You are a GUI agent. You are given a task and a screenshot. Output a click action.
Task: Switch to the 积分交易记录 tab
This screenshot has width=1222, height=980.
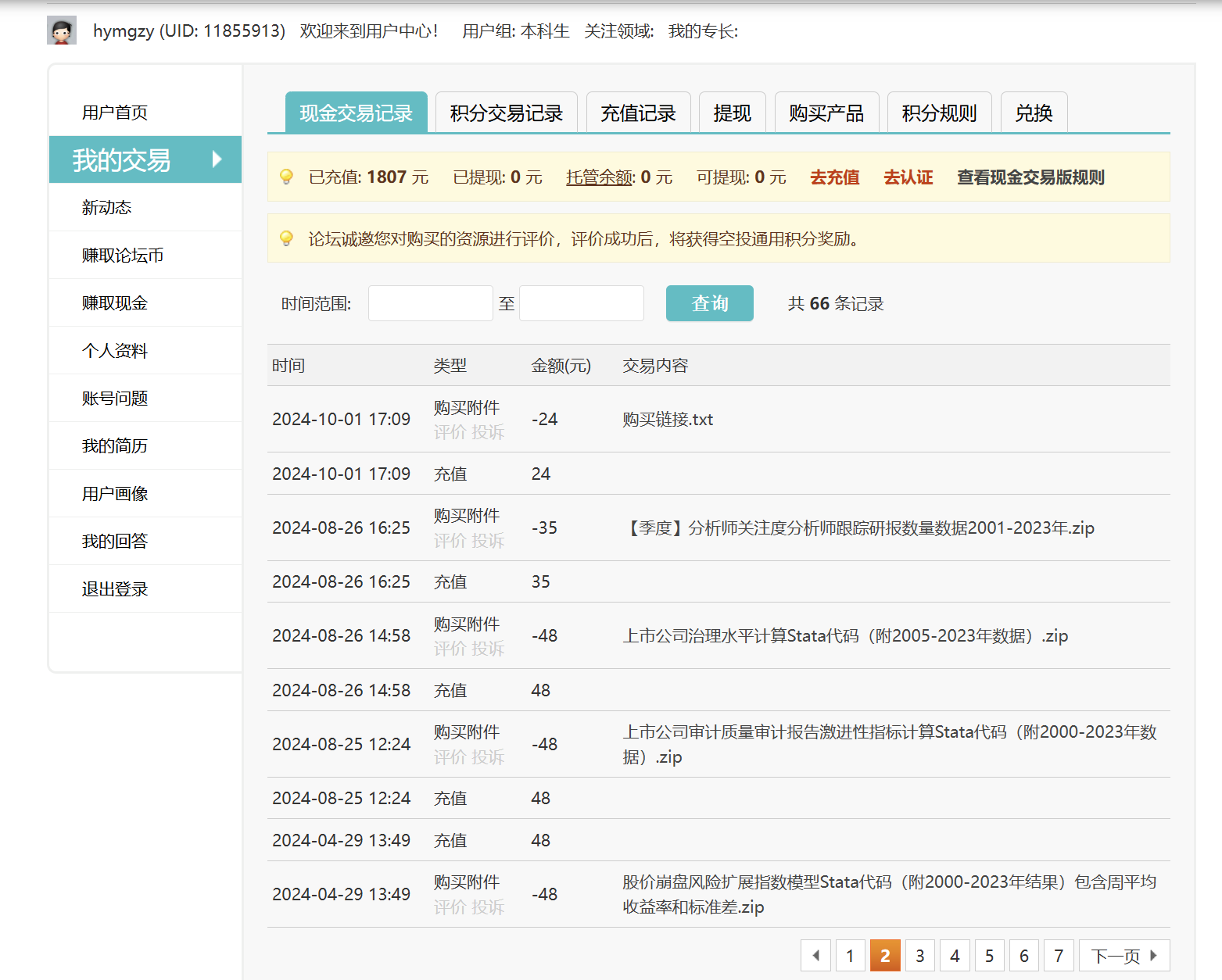pyautogui.click(x=506, y=113)
